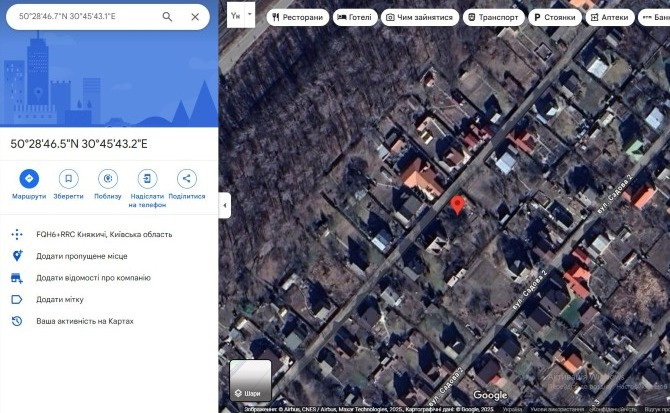Clear the search with the X icon
Image resolution: width=670 pixels, height=413 pixels.
[x=195, y=17]
